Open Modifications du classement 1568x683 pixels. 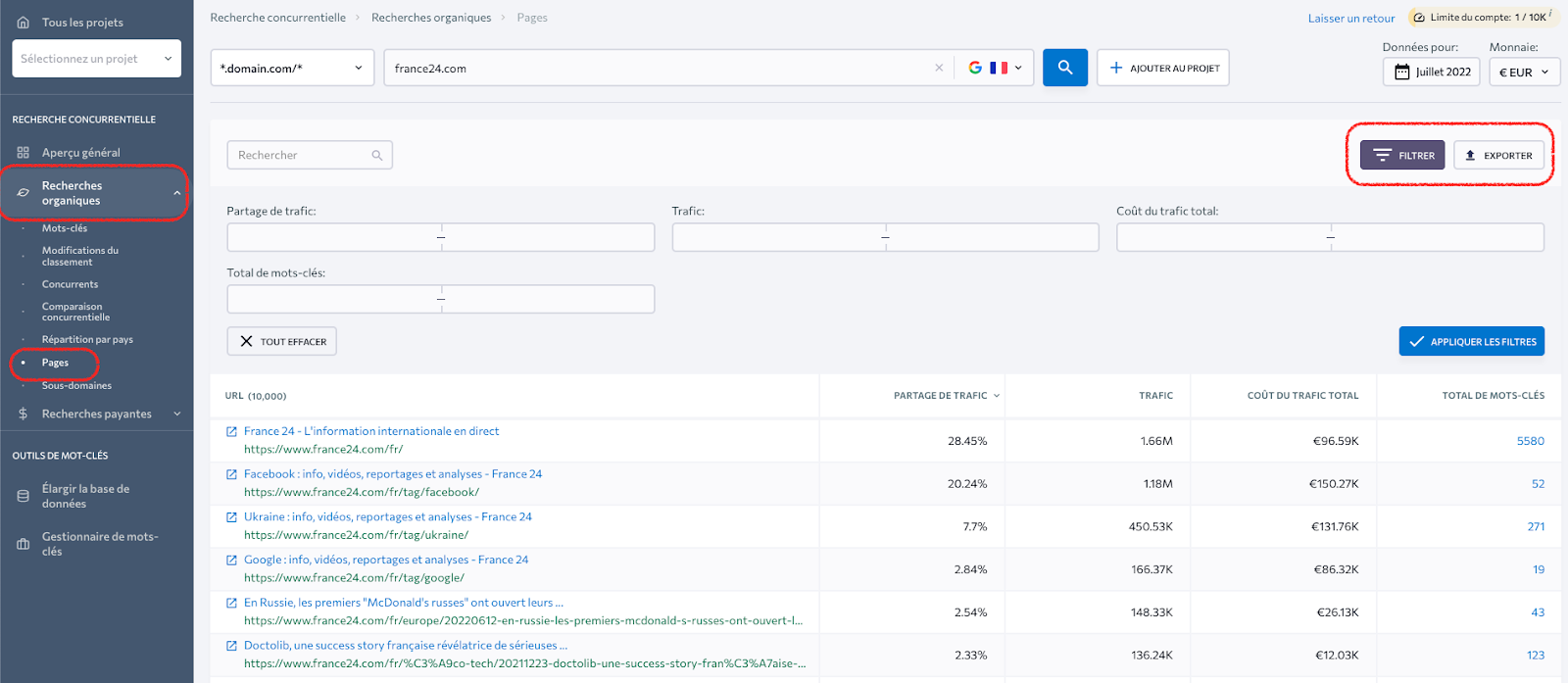coord(80,256)
